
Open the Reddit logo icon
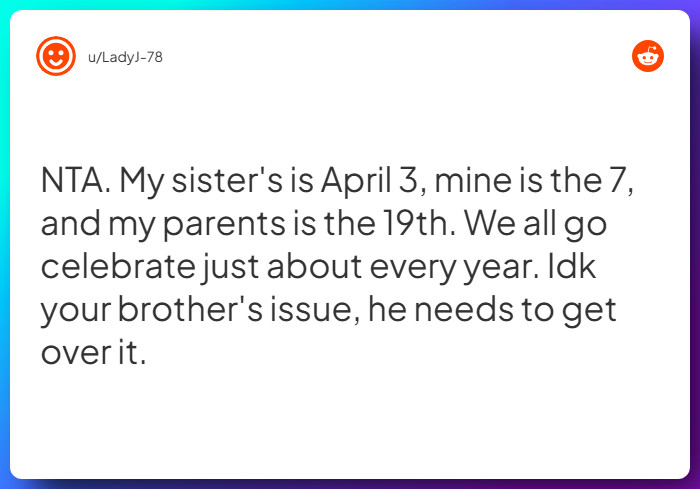click(x=648, y=57)
